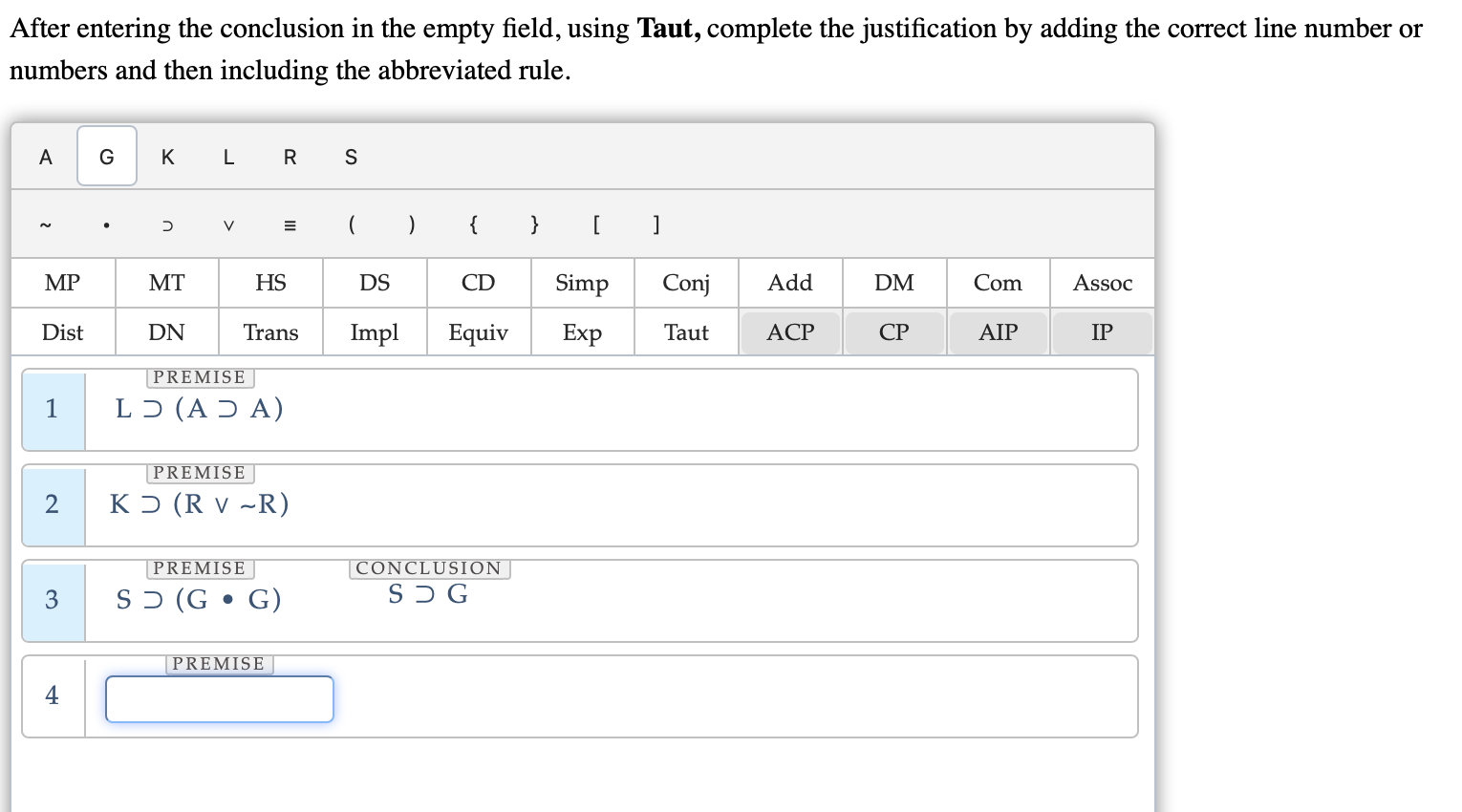This screenshot has width=1462, height=812.
Task: Select the Add addition rule
Action: [x=790, y=283]
